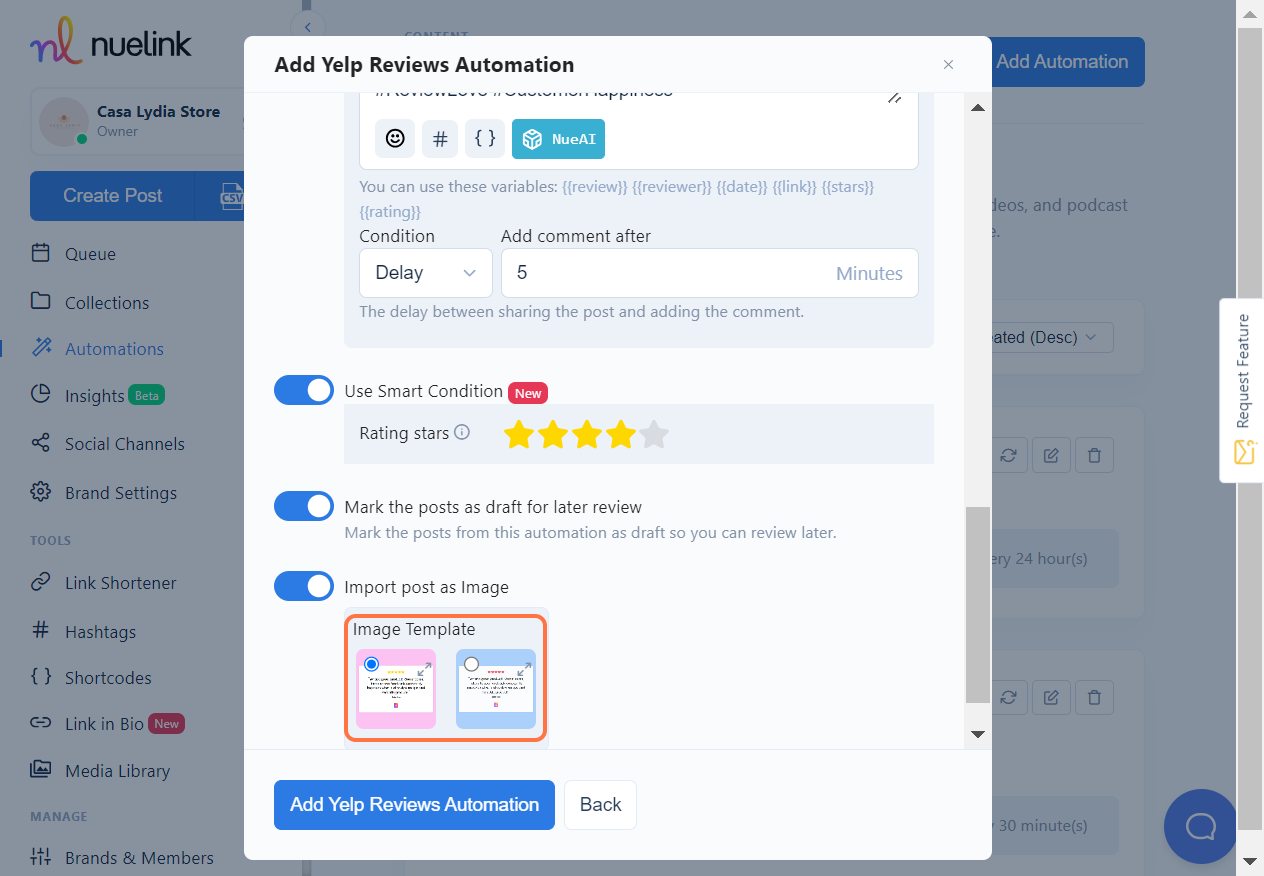This screenshot has width=1264, height=876.
Task: Click the dialog's vertical scrollbar thumb
Action: pos(978,604)
